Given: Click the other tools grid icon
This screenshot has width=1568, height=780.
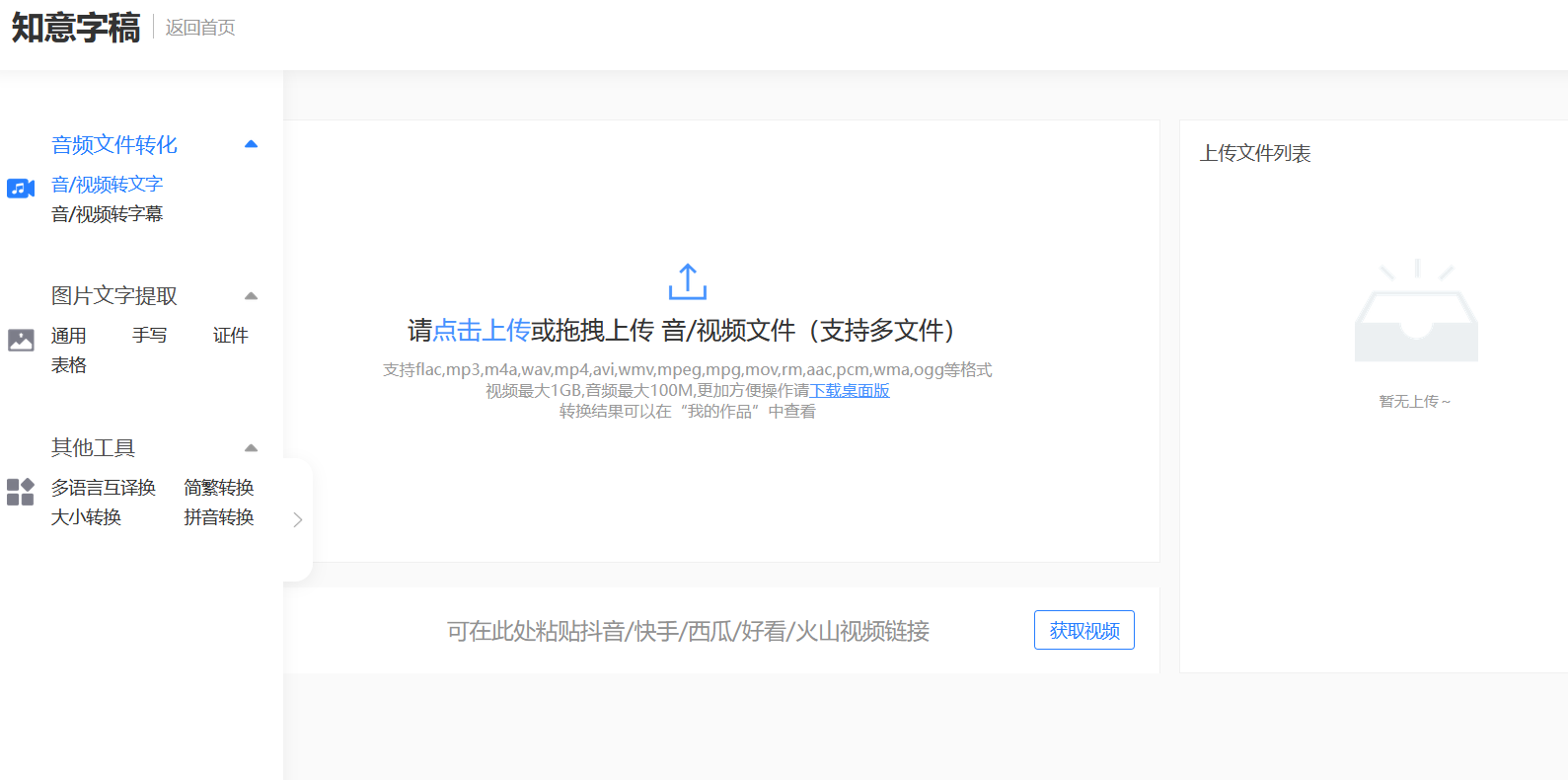Looking at the screenshot, I should click(x=21, y=492).
